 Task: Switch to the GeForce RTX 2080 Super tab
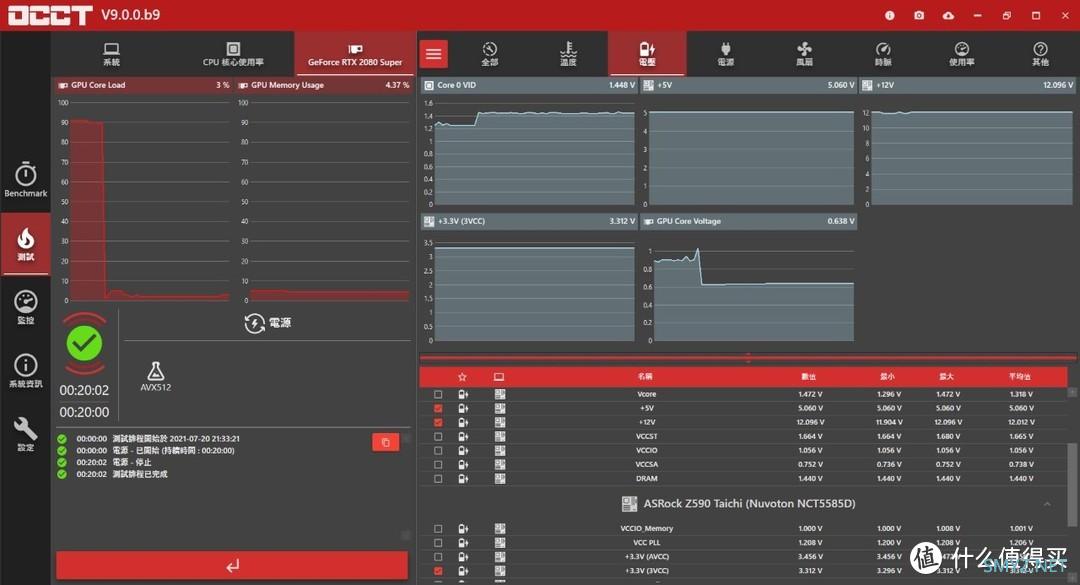[x=355, y=54]
